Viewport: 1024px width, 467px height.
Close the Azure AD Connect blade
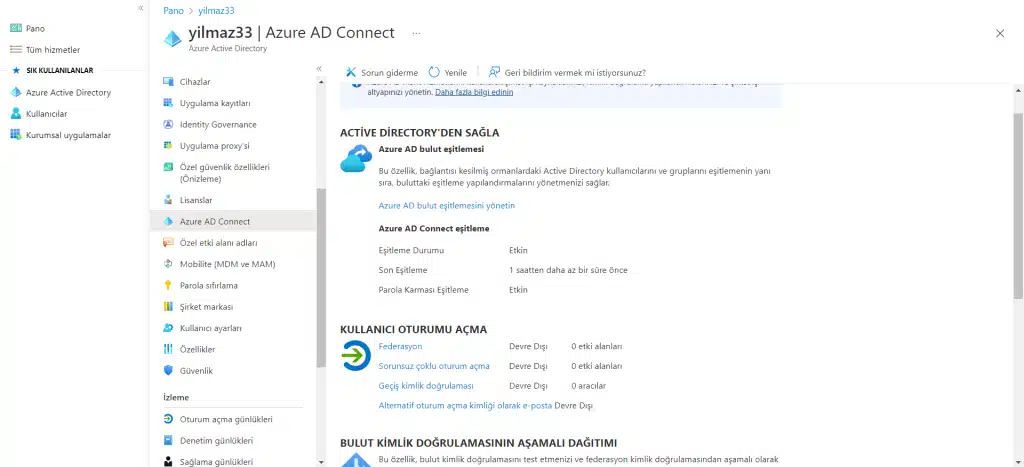(999, 33)
